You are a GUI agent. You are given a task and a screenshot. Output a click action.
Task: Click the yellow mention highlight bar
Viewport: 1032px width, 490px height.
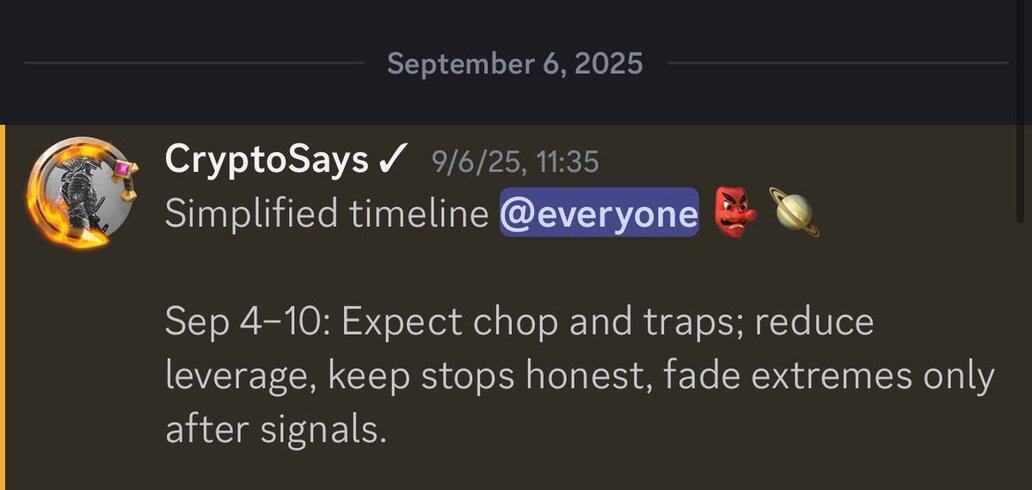pyautogui.click(x=3, y=307)
